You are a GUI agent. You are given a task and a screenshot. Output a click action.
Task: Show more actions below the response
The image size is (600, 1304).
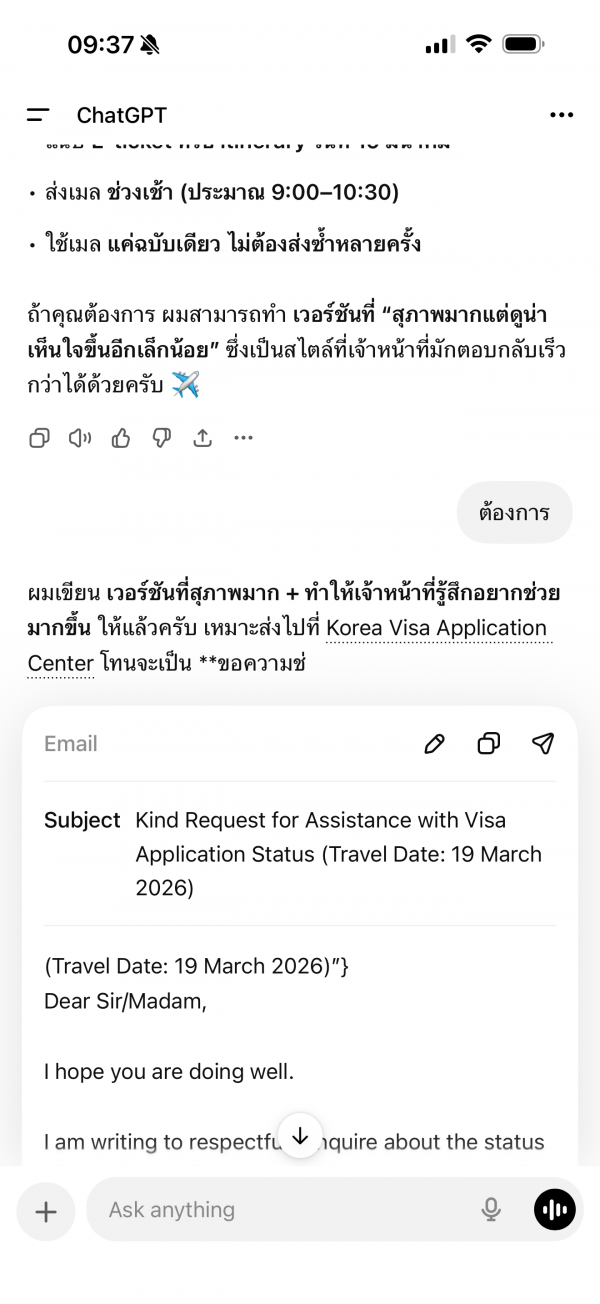coord(243,438)
